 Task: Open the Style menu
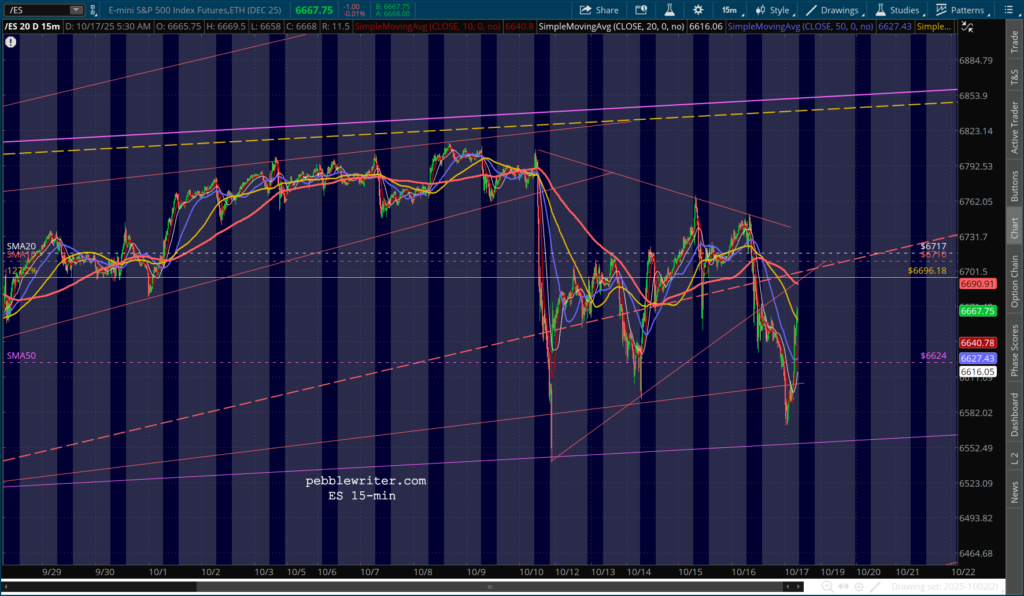(x=773, y=10)
